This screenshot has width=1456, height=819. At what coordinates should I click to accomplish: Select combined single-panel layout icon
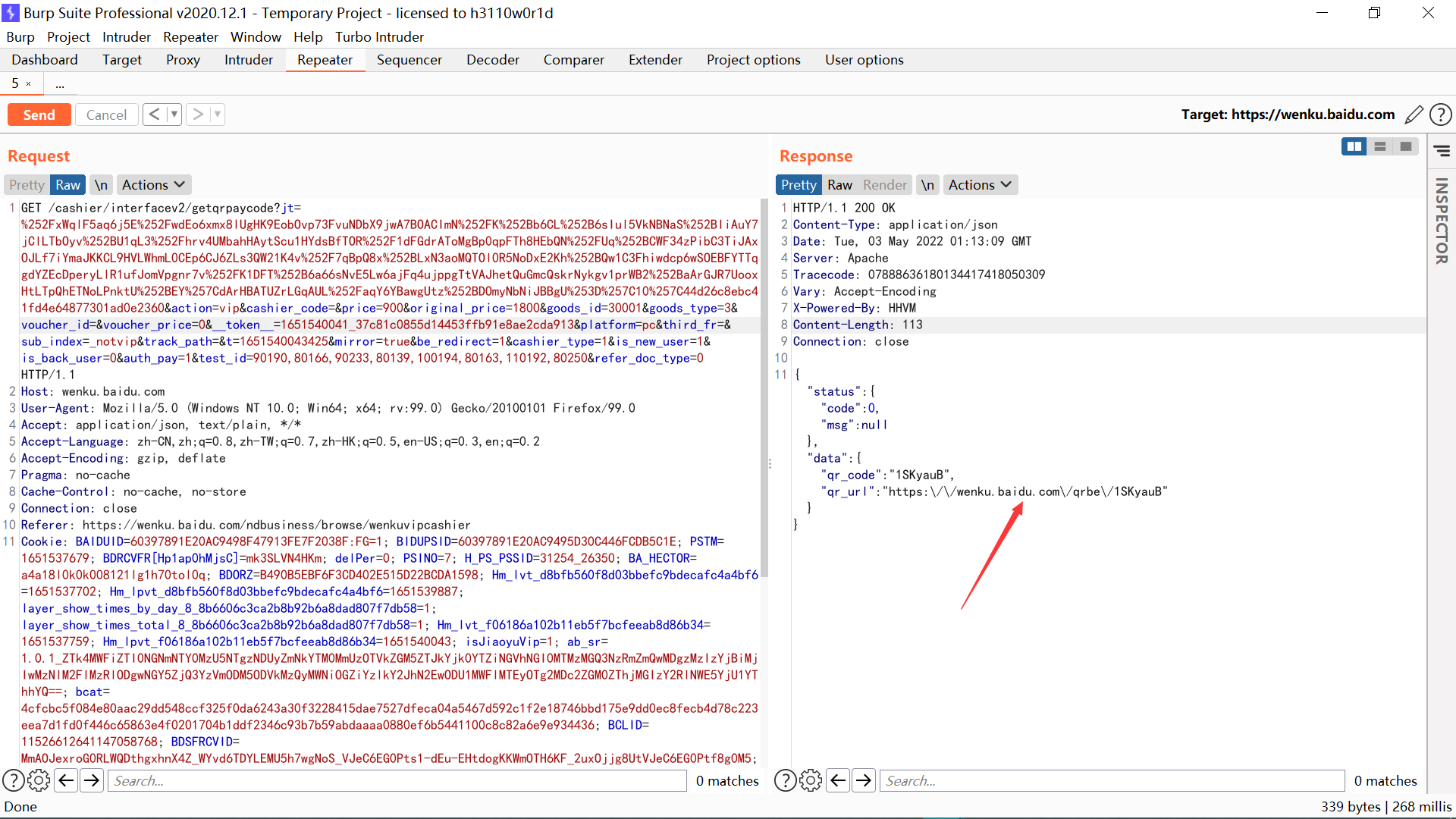[x=1406, y=146]
